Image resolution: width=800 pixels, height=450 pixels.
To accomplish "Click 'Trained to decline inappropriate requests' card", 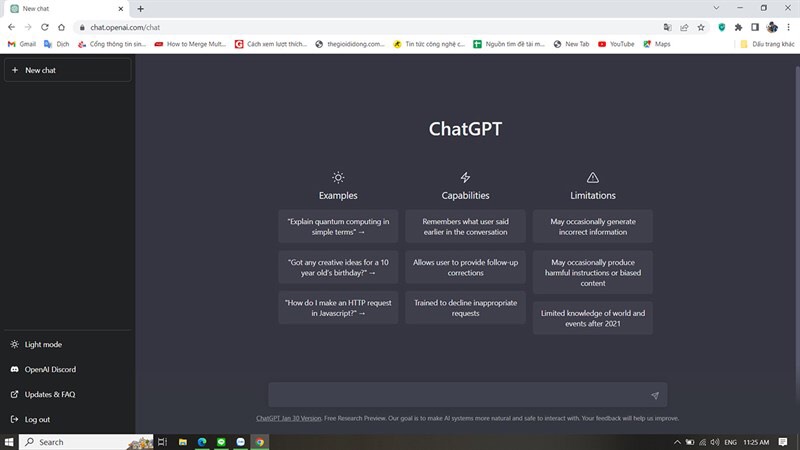I will 465,308.
